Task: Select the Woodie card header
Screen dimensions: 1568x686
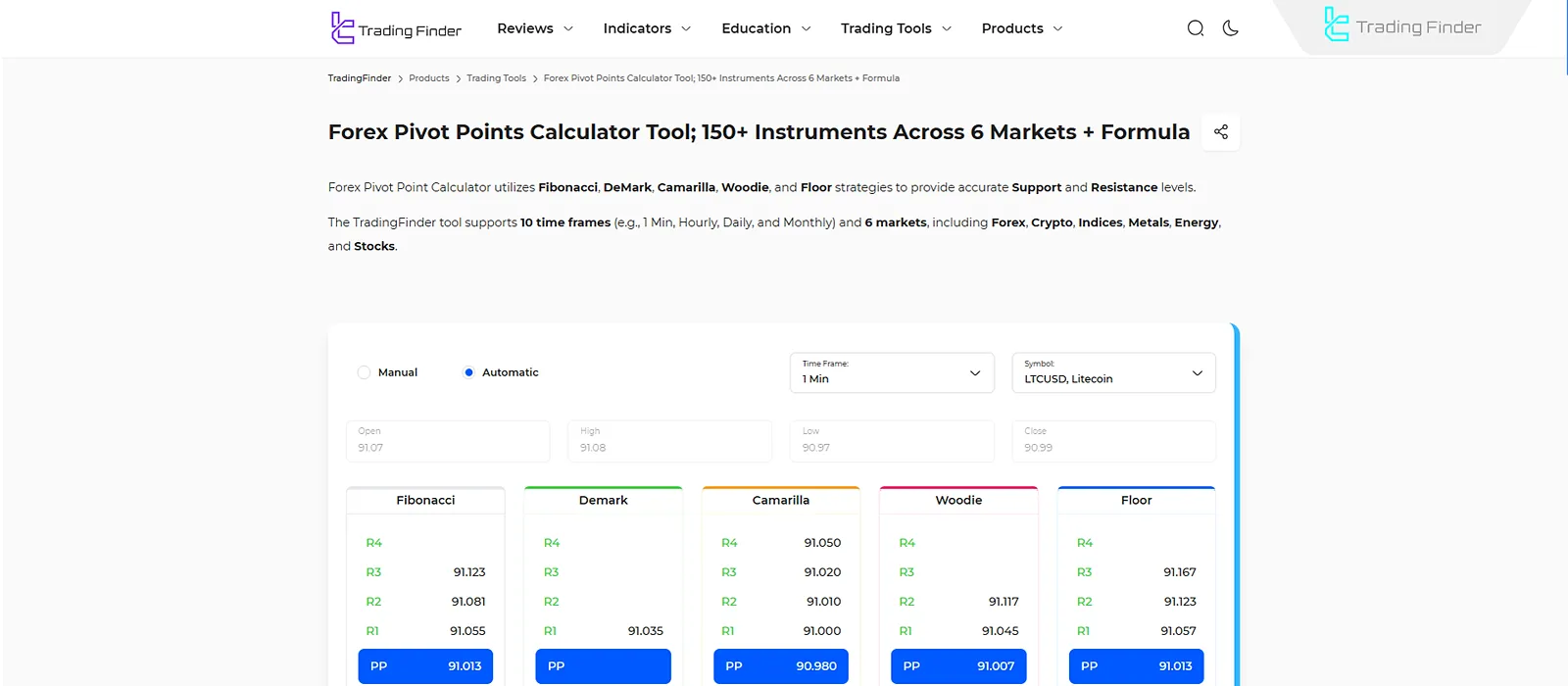Action: tap(958, 500)
